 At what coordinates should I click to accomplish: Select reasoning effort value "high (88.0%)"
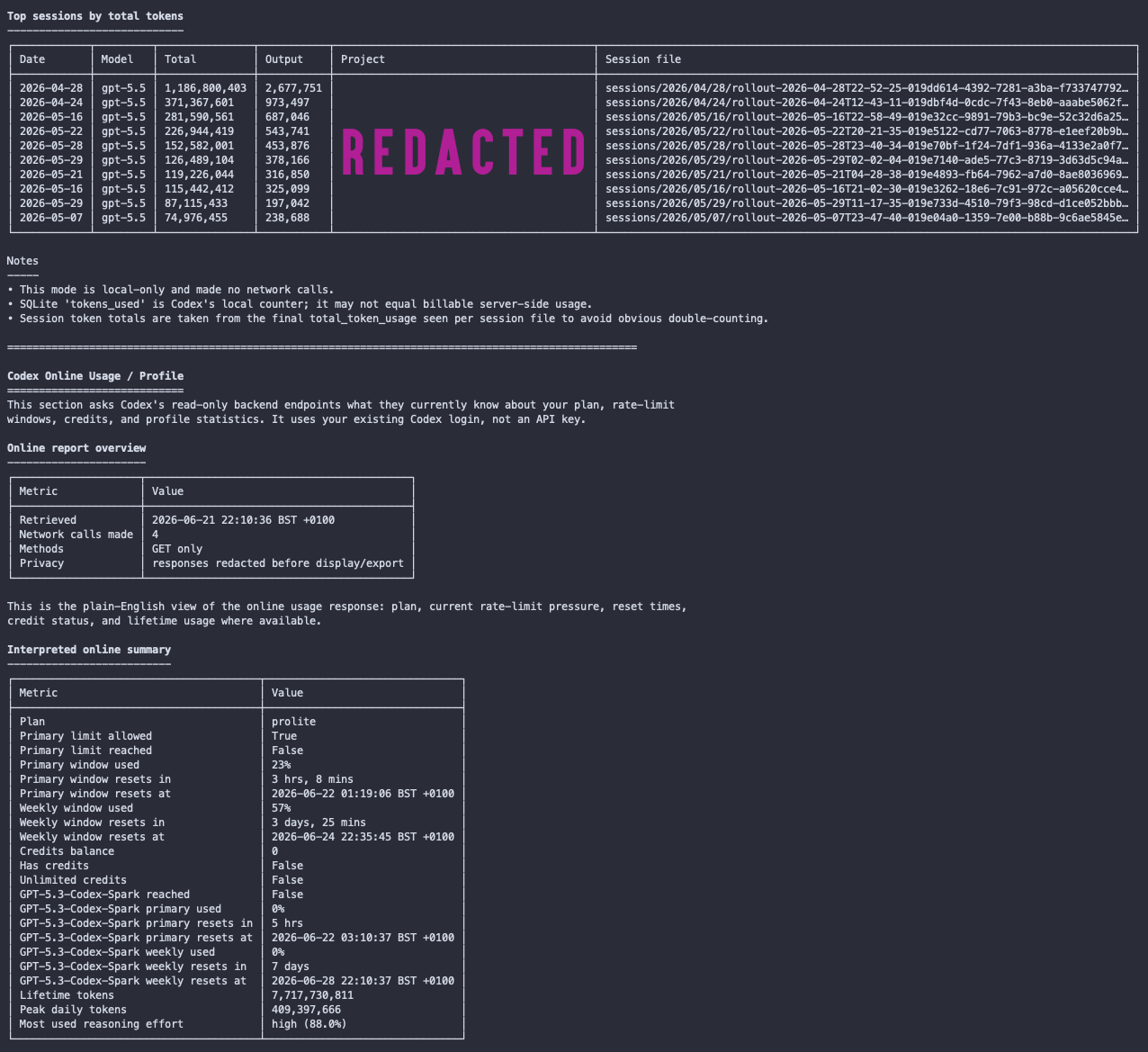click(x=309, y=1024)
